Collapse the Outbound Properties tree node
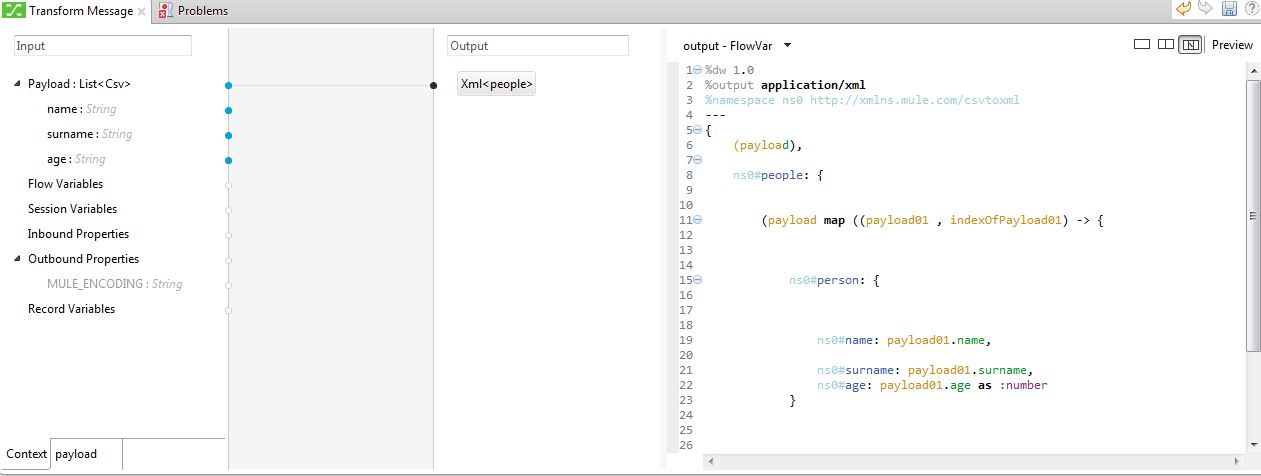Viewport: 1261px width, 476px height. [18, 259]
